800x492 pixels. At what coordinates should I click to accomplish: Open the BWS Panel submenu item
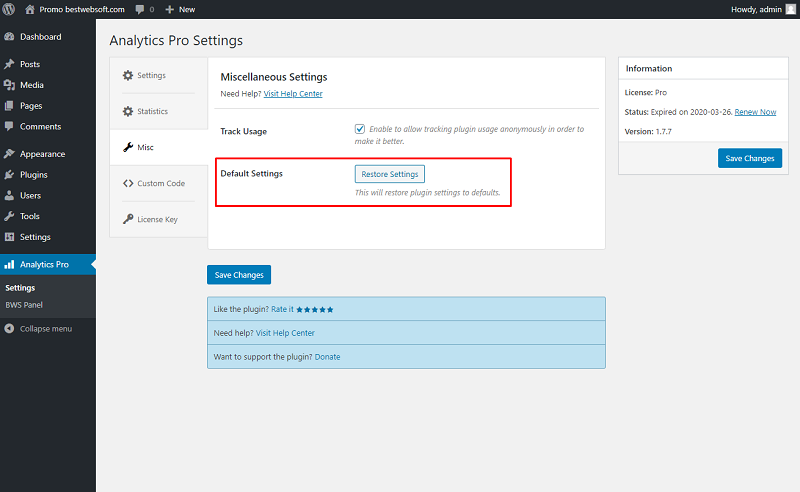[x=24, y=305]
